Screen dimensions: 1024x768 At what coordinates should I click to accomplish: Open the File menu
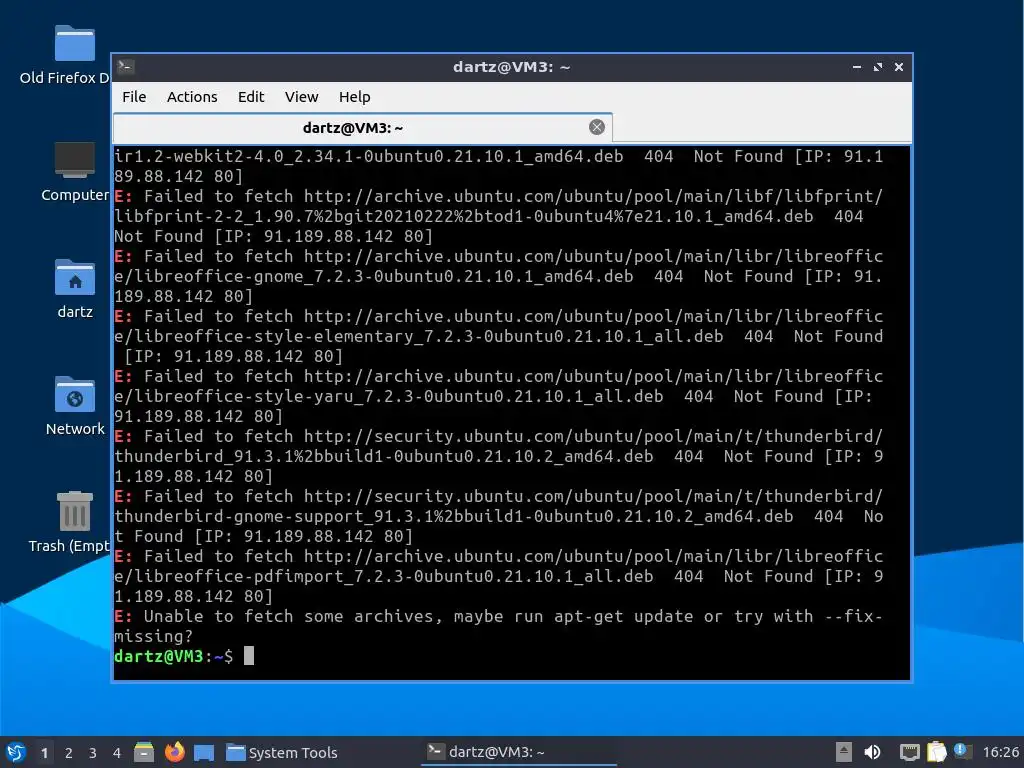click(134, 97)
